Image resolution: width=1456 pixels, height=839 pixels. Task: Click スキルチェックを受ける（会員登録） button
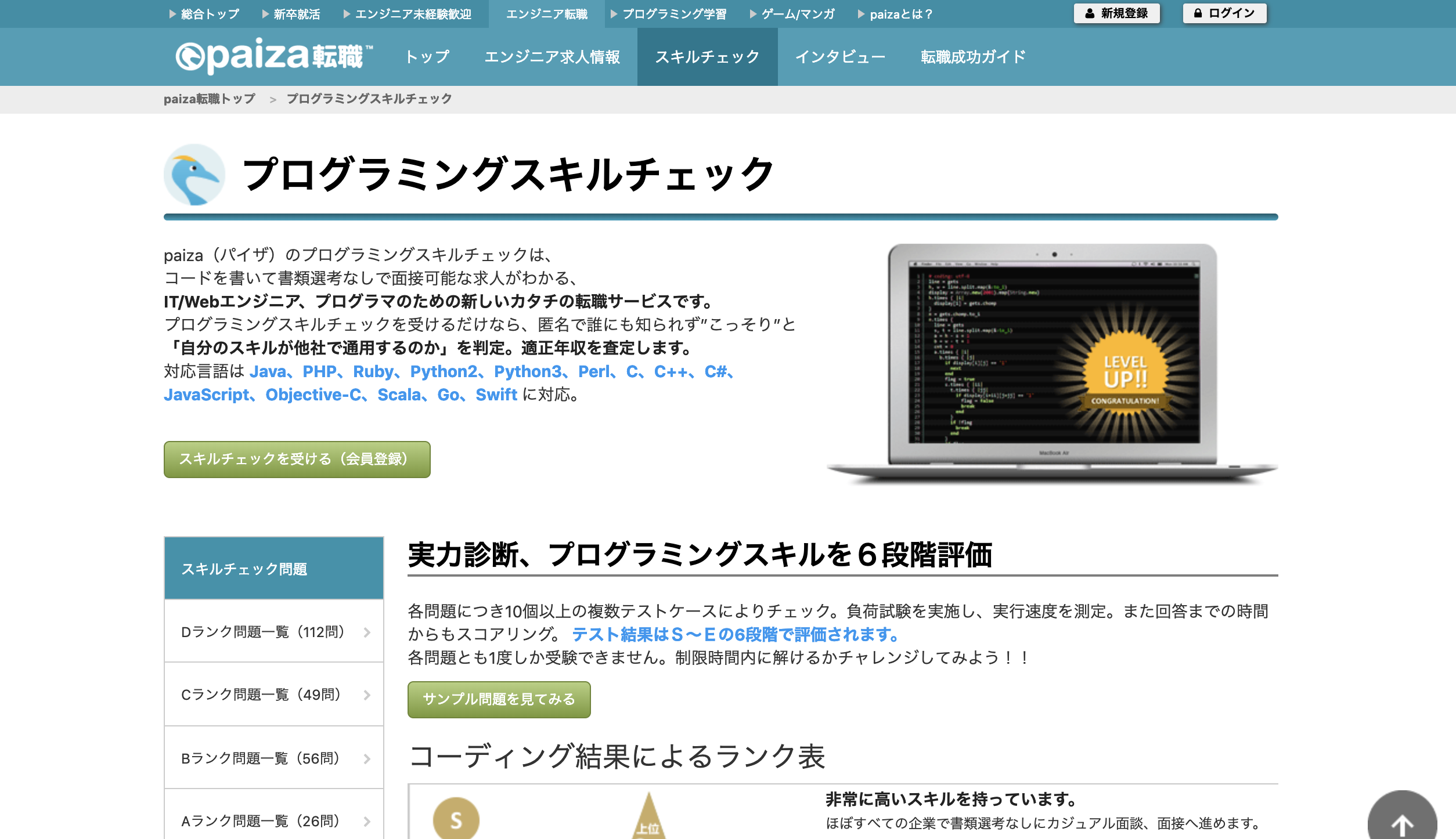[x=297, y=459]
